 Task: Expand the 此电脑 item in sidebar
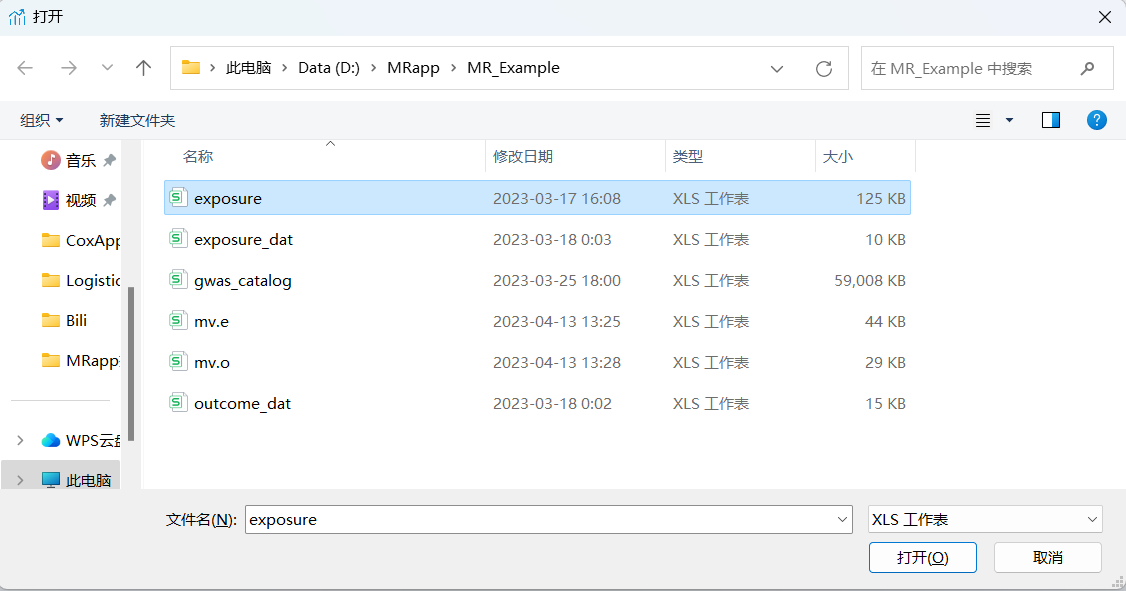coord(22,479)
